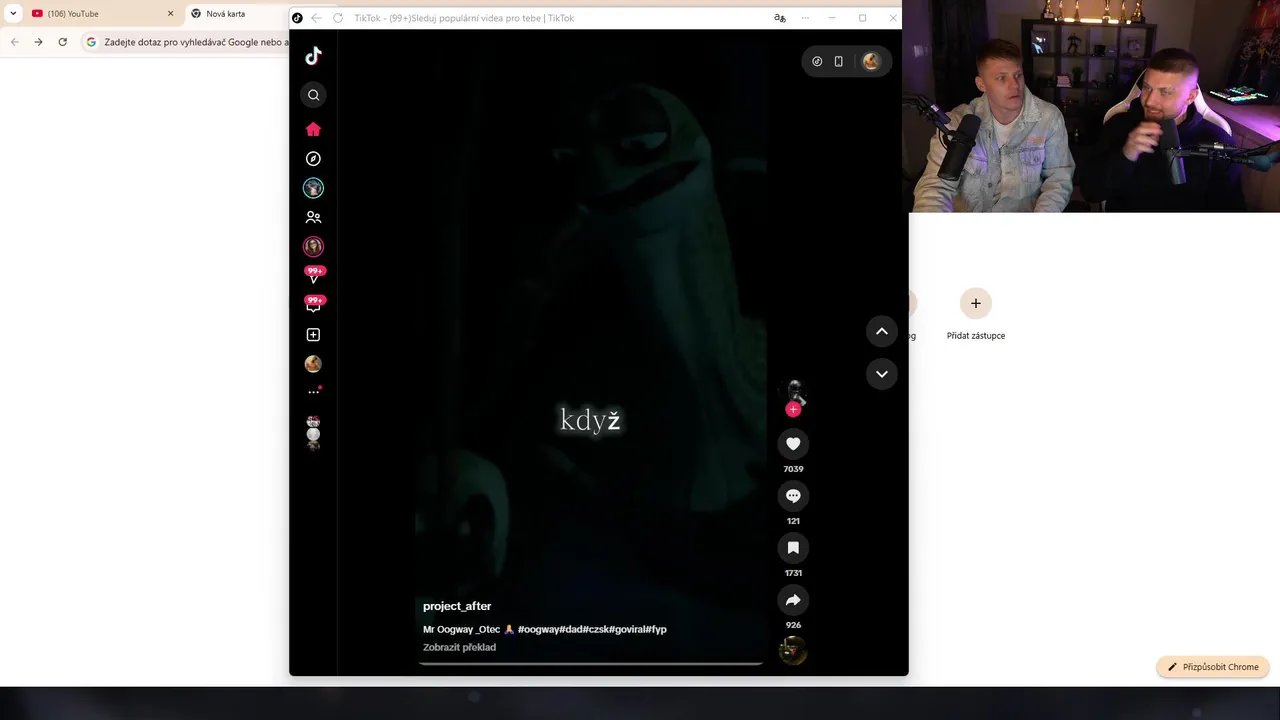Open sidebar profile avatar below the upload icon
Image resolution: width=1280 pixels, height=720 pixels.
[313, 364]
